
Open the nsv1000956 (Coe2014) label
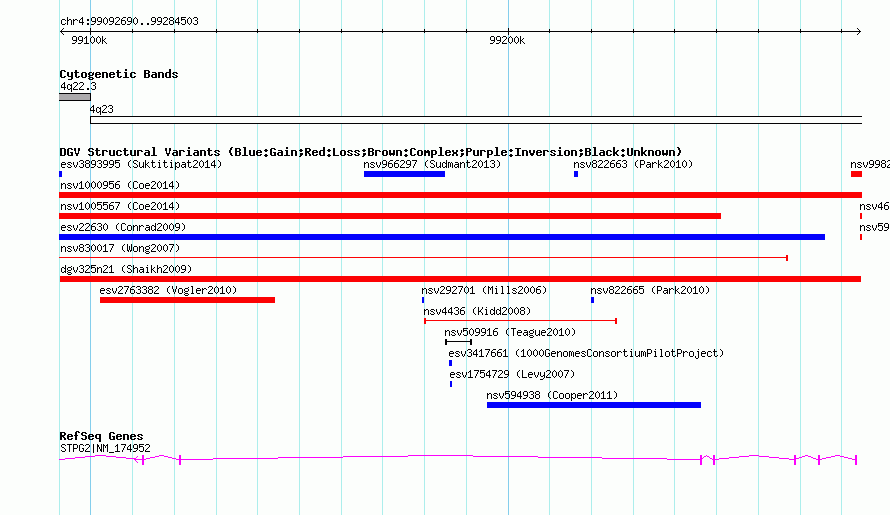(x=120, y=185)
